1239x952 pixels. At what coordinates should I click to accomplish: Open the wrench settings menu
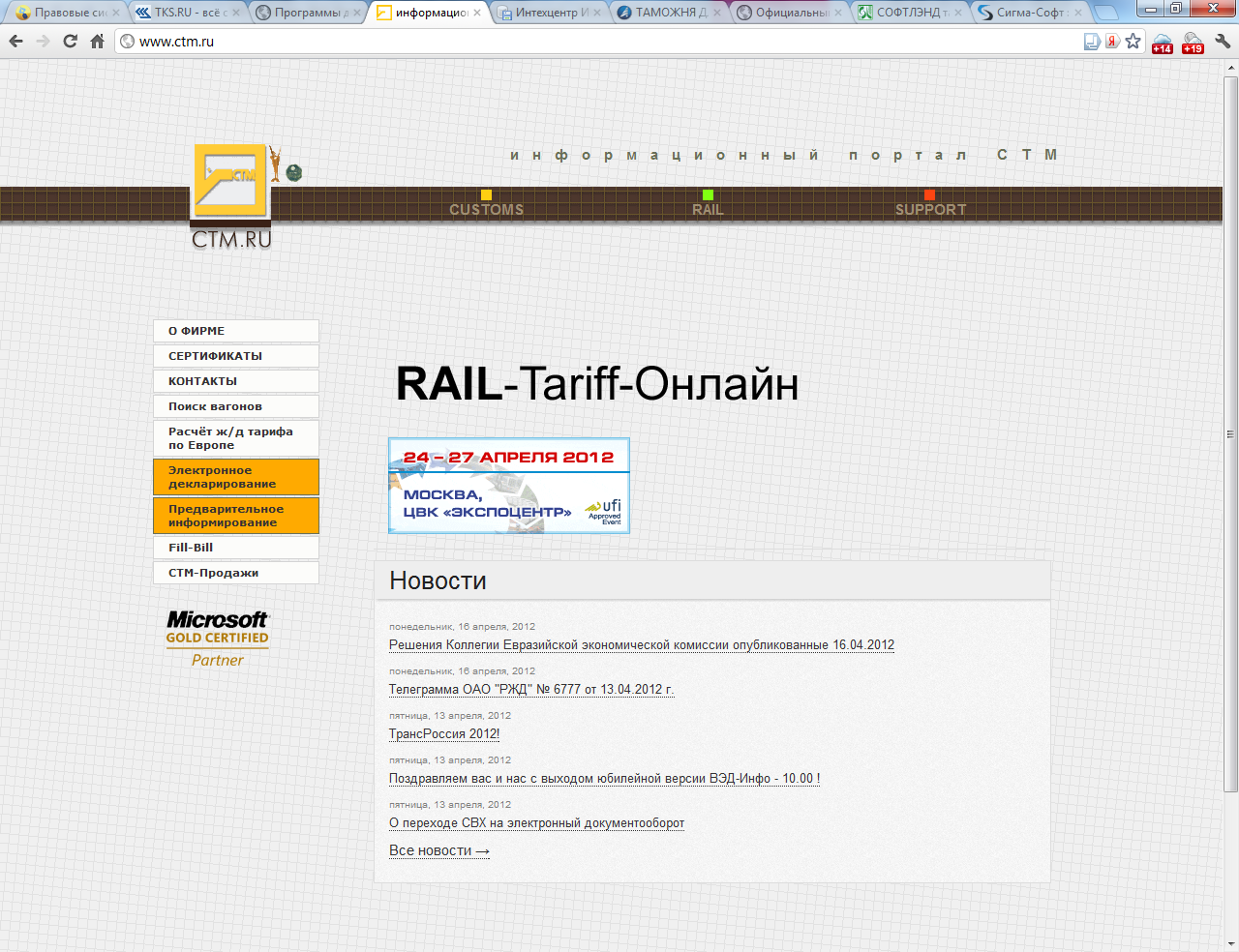point(1223,41)
